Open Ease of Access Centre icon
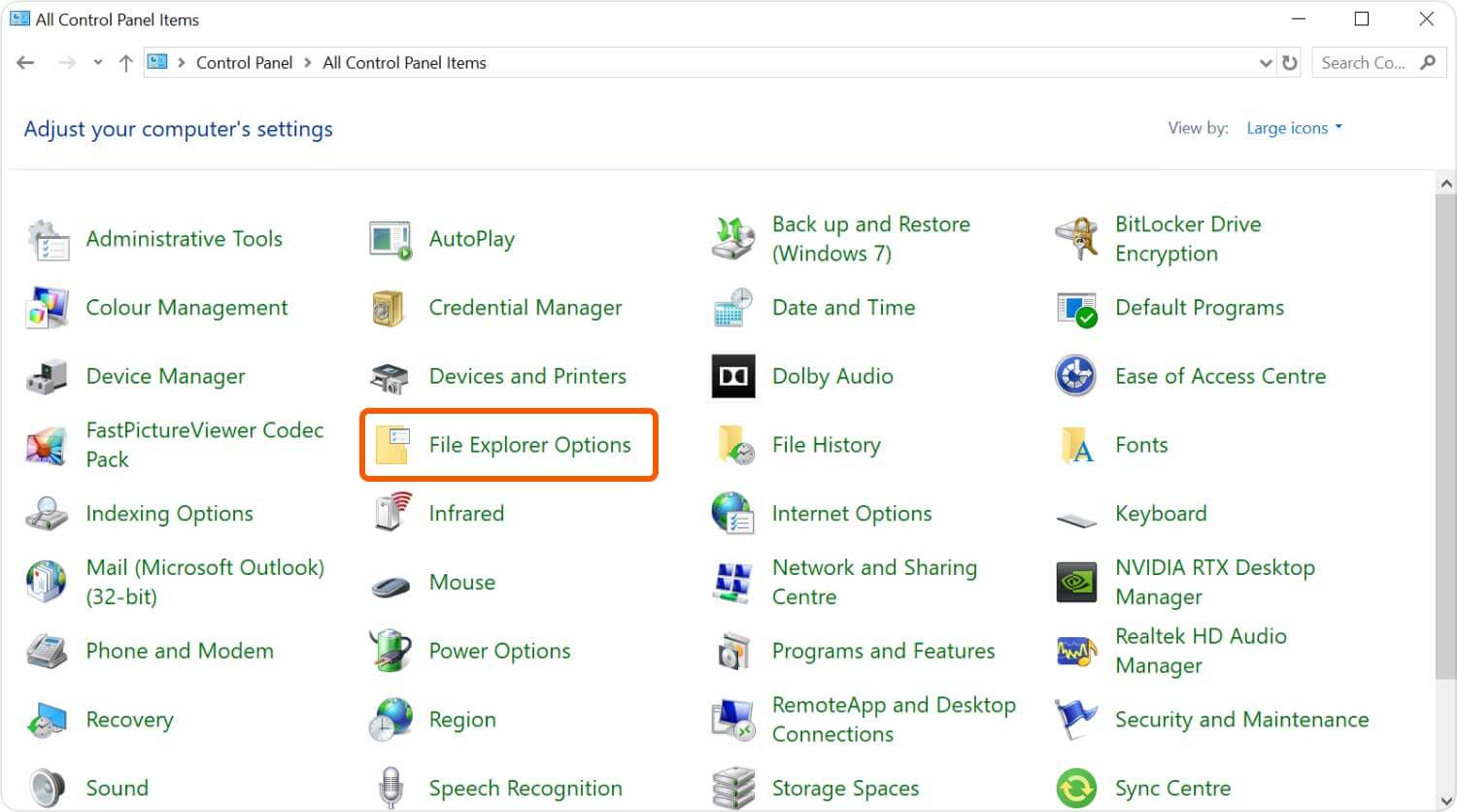The image size is (1457, 812). click(x=1076, y=377)
